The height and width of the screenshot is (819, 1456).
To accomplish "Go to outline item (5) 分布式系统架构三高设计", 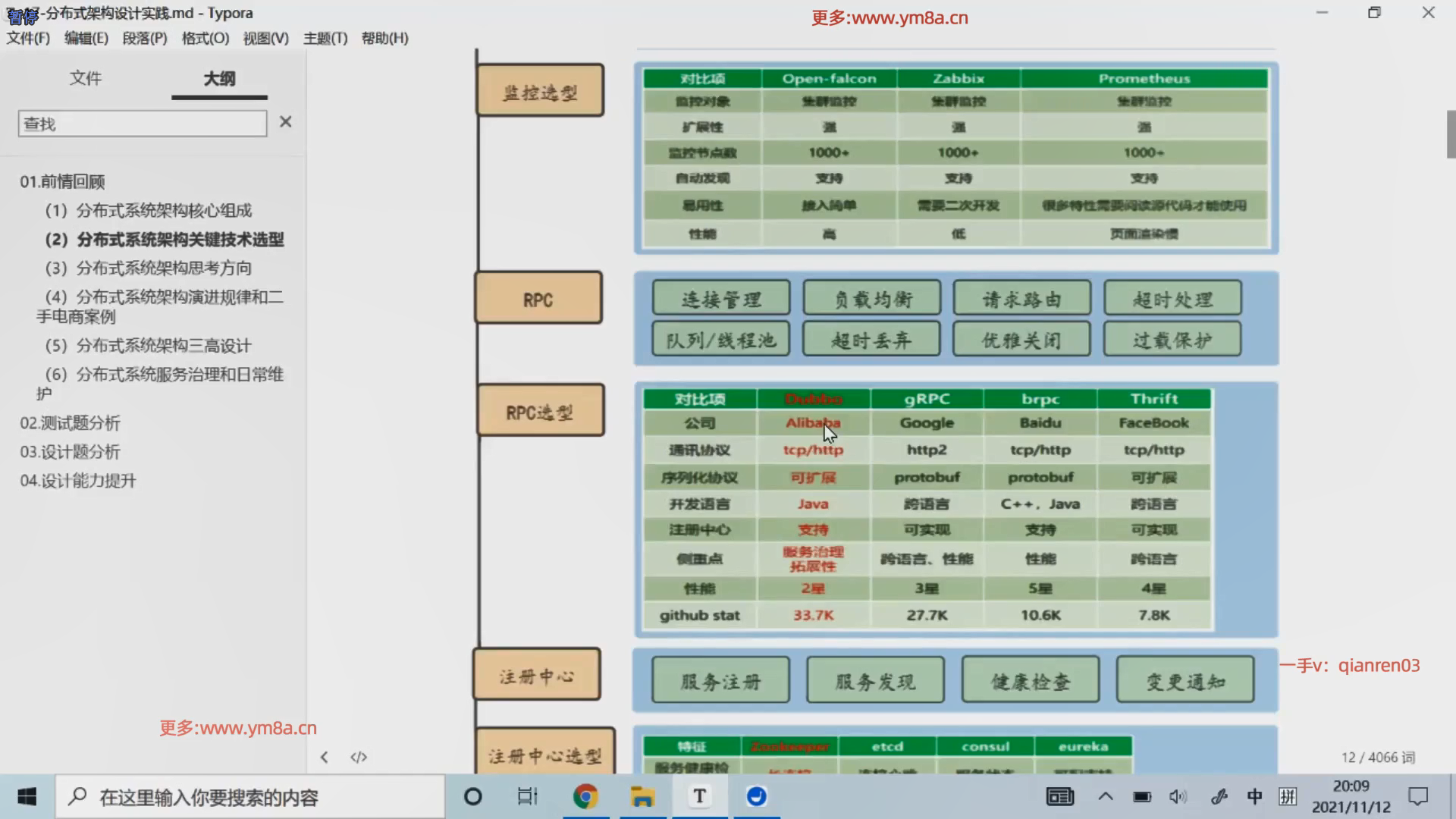I will (x=148, y=346).
